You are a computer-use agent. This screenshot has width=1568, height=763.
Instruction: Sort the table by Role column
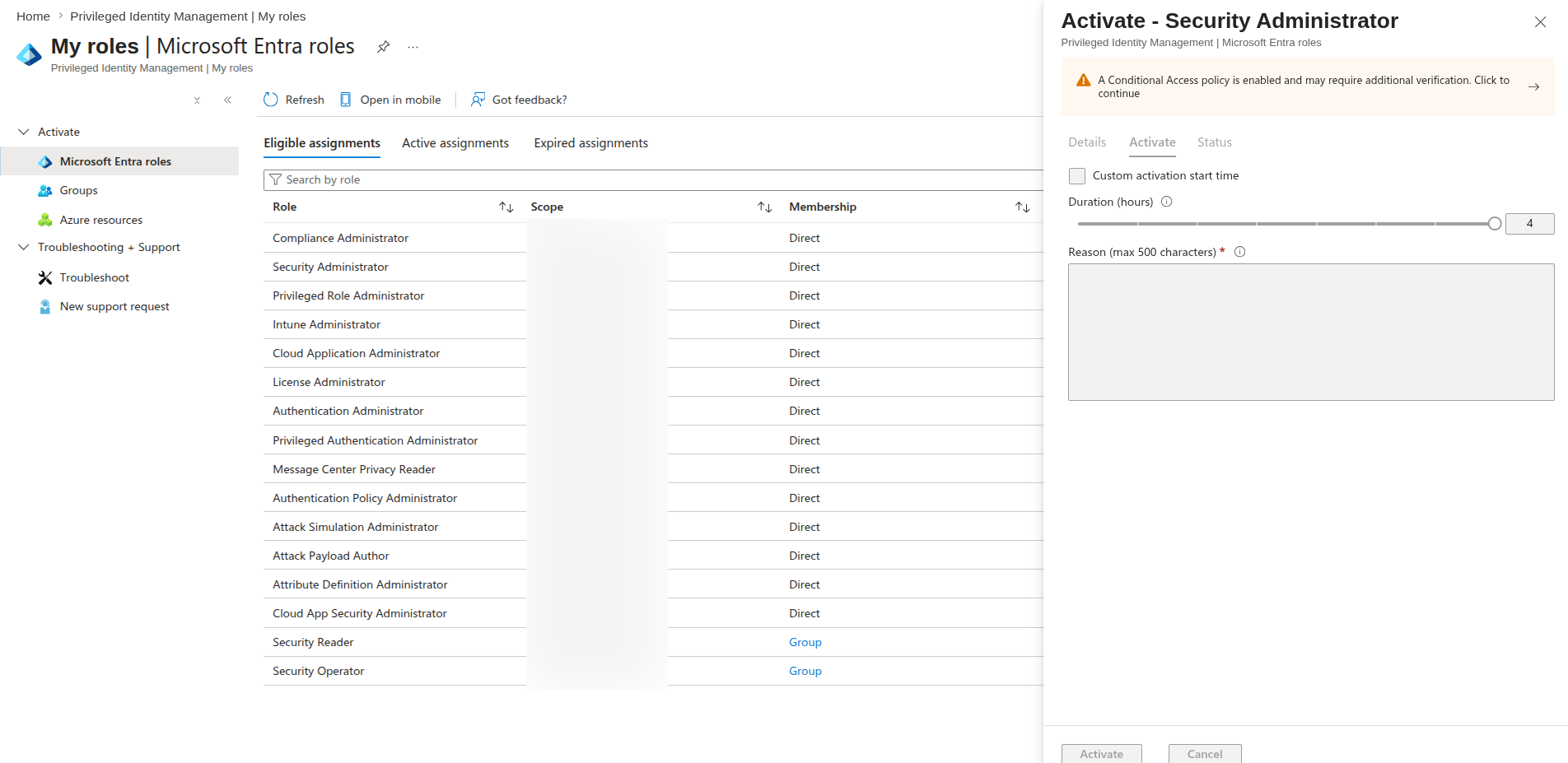(506, 207)
